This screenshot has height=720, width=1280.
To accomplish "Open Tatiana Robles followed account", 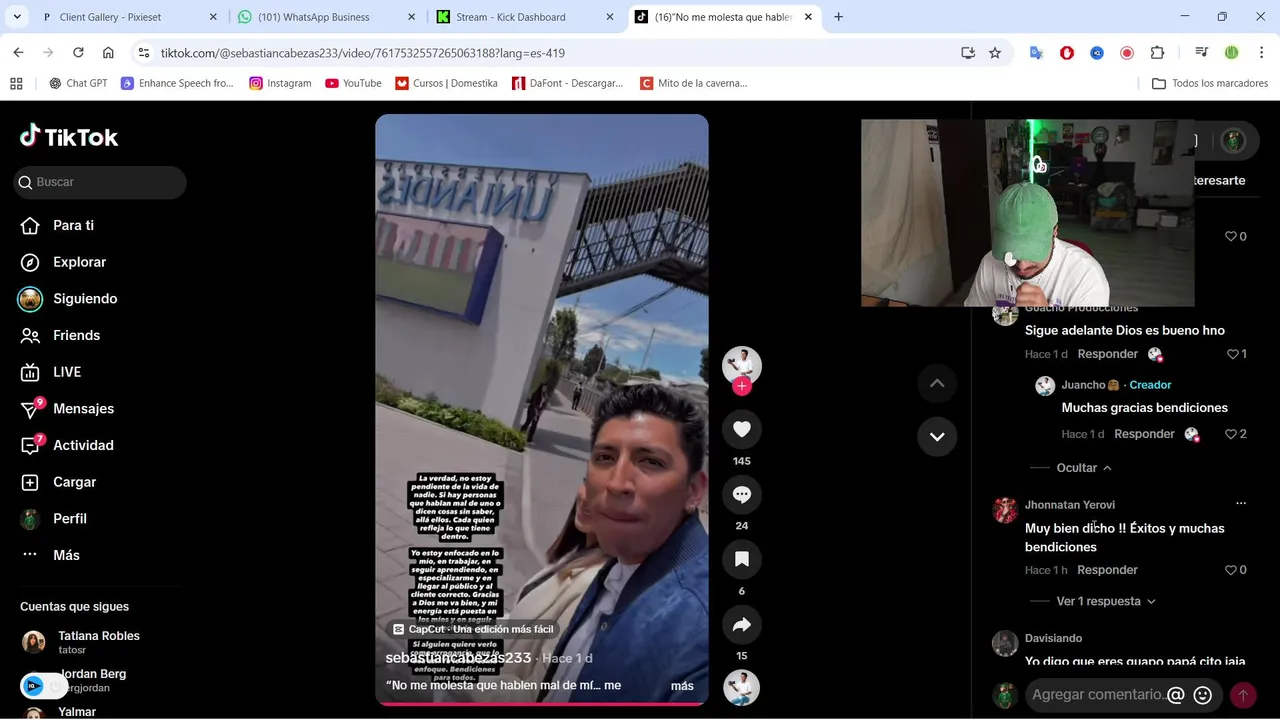I will [x=80, y=642].
